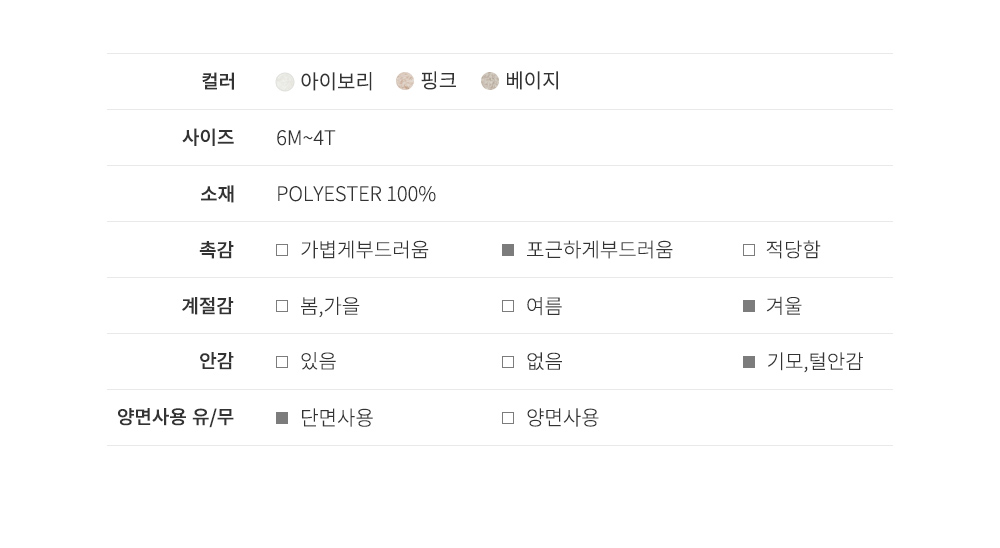Viewport: 1000px width, 548px height.
Task: Click the 사이즈 row label
Action: [x=208, y=137]
